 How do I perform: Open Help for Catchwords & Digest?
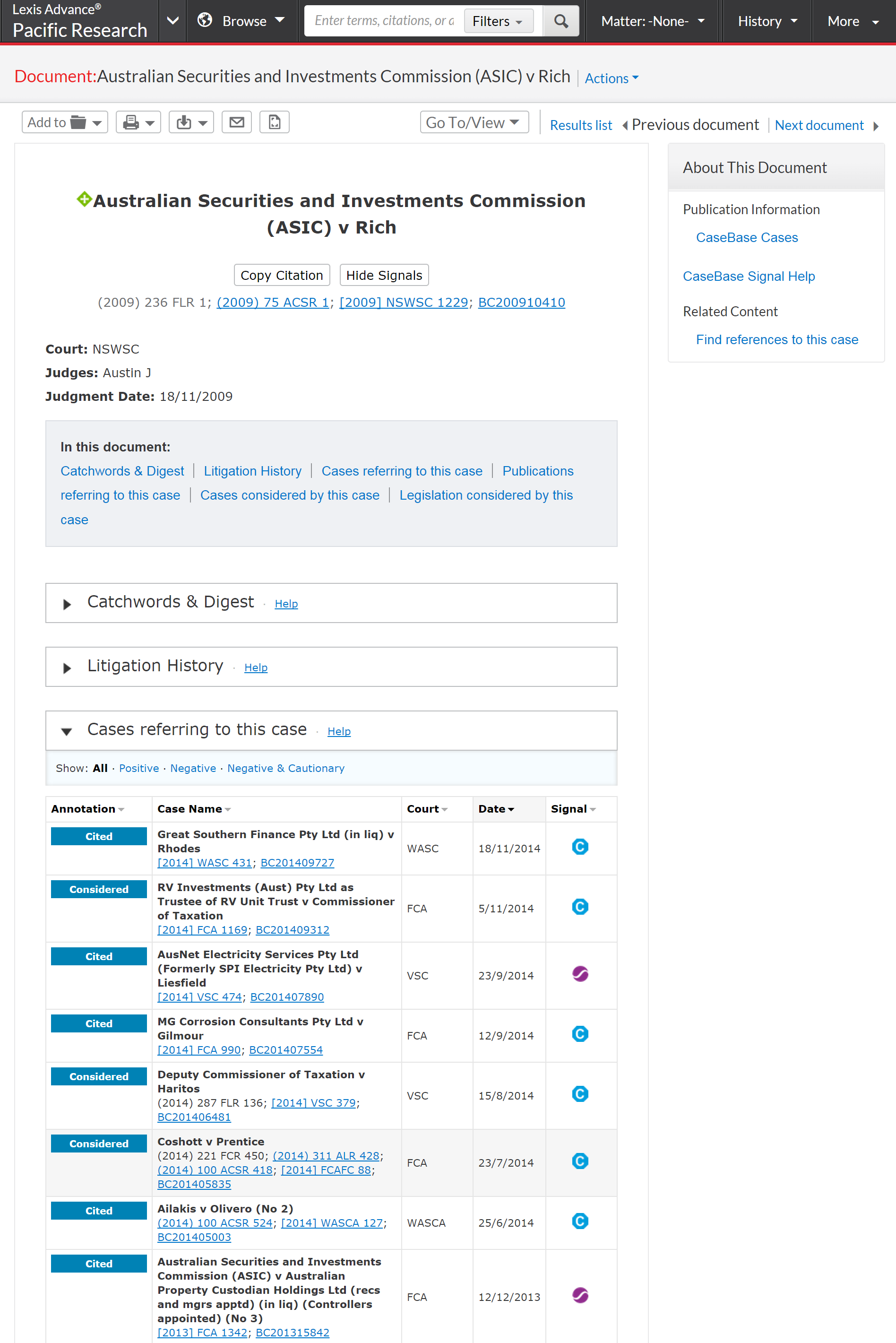point(286,604)
